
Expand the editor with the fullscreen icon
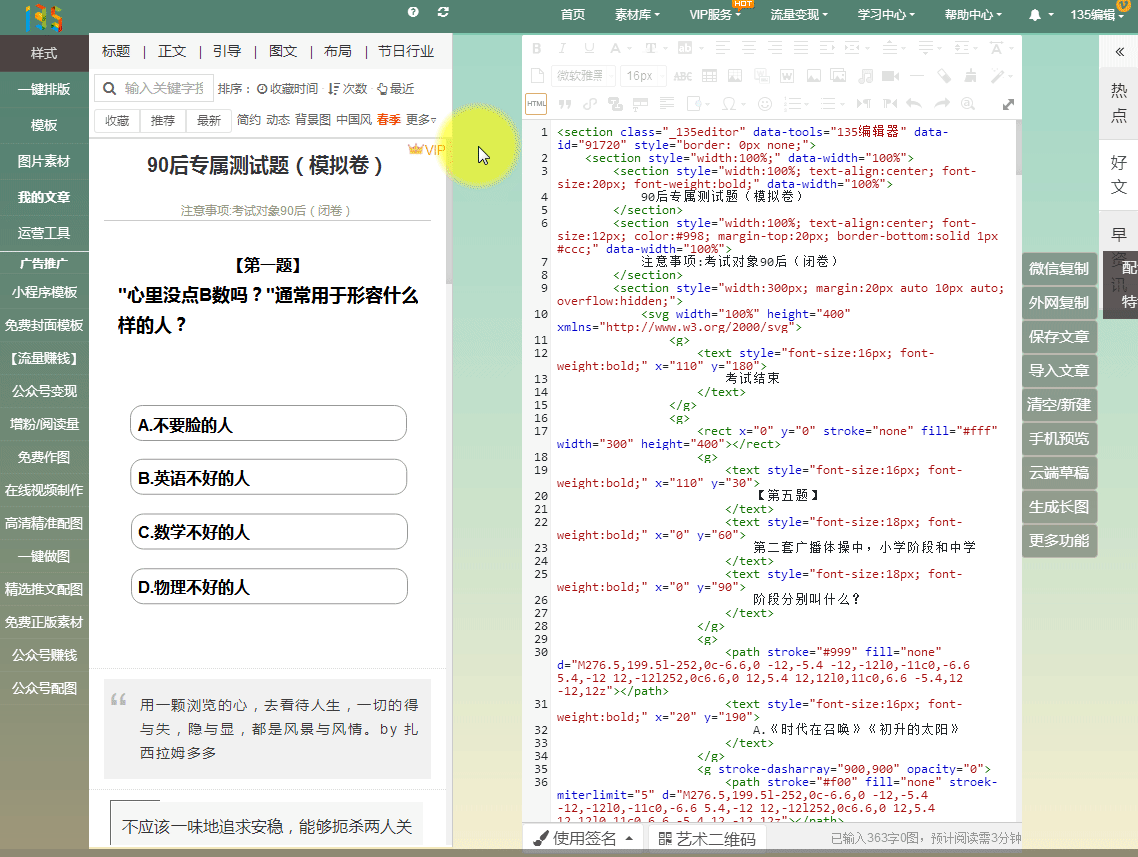point(1009,104)
